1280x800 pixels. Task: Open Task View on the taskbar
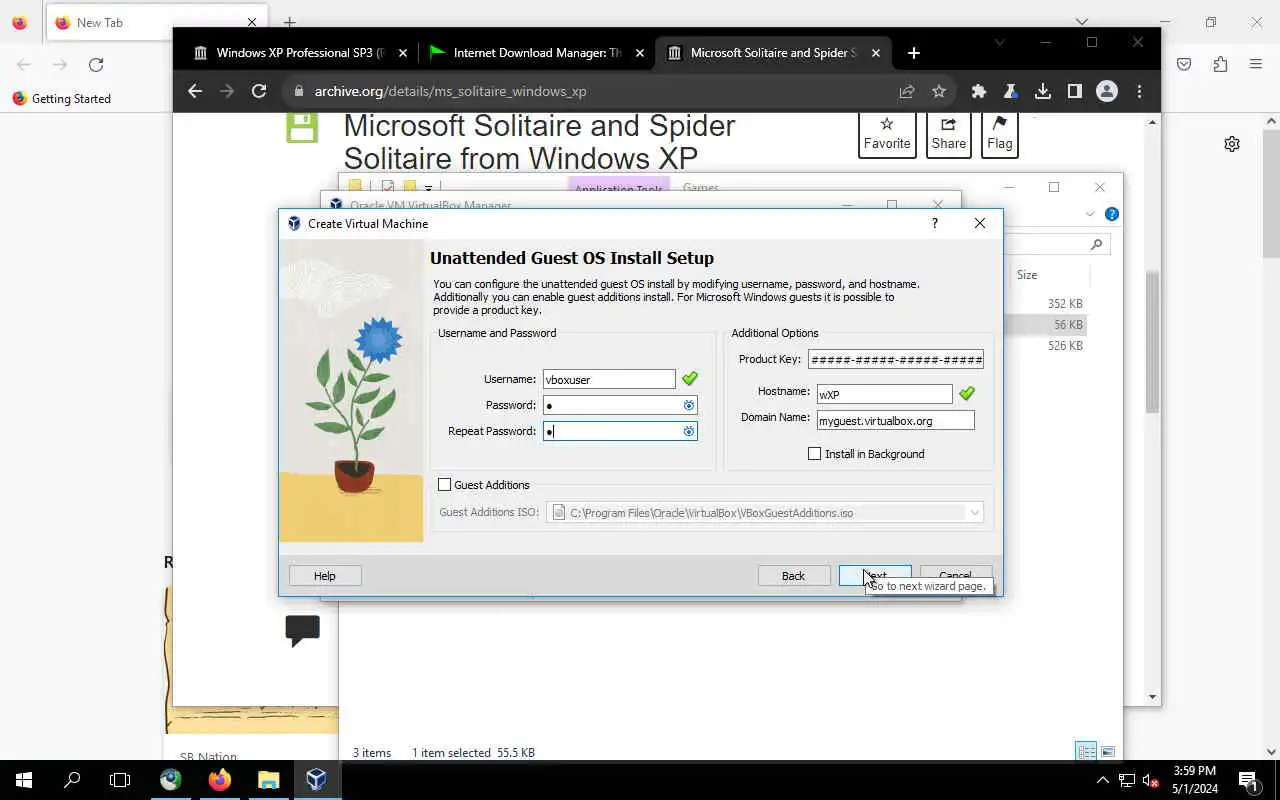tap(120, 780)
